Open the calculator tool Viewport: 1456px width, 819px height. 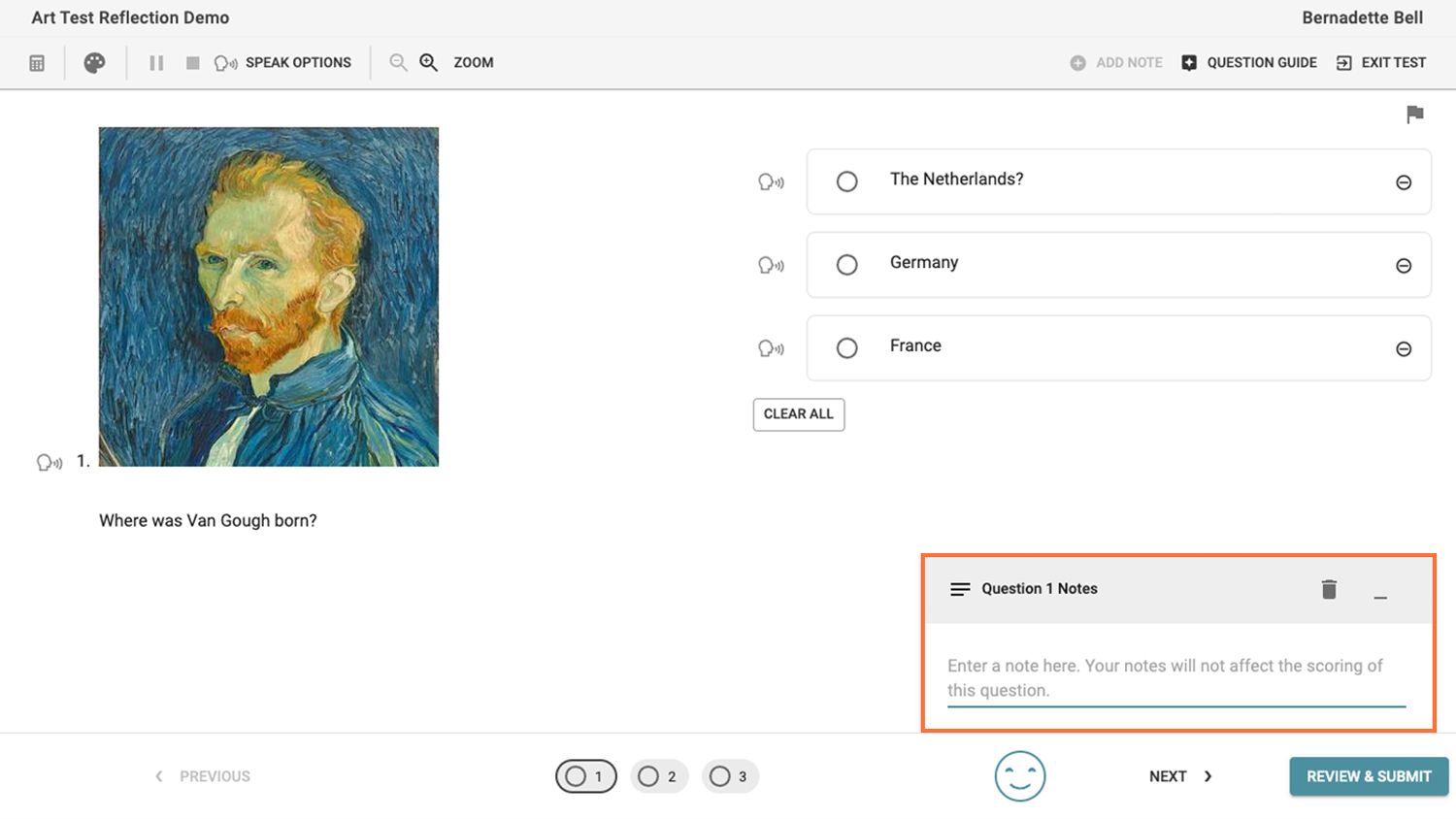[x=37, y=63]
